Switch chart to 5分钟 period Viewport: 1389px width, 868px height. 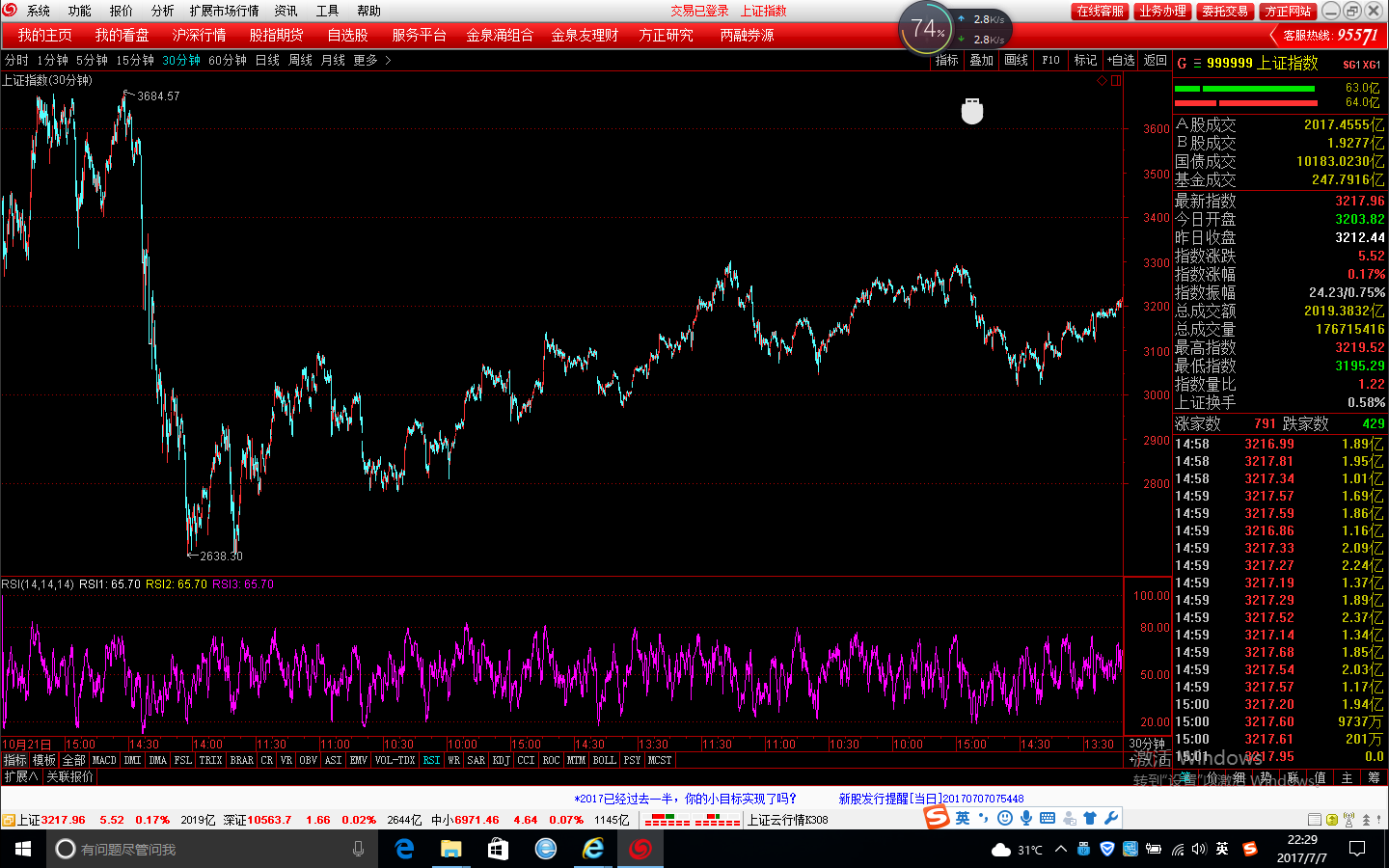coord(93,60)
